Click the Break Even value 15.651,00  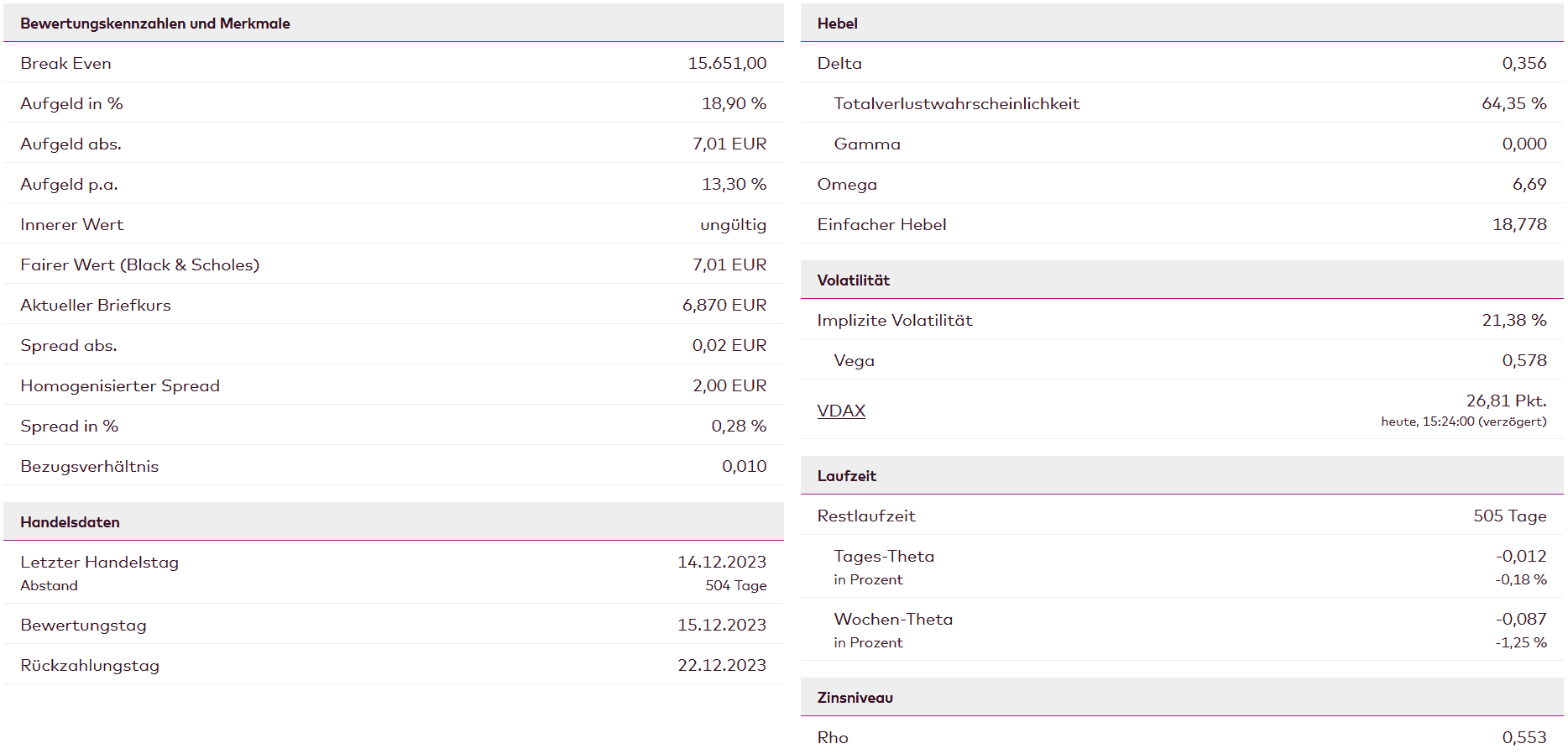tap(727, 63)
